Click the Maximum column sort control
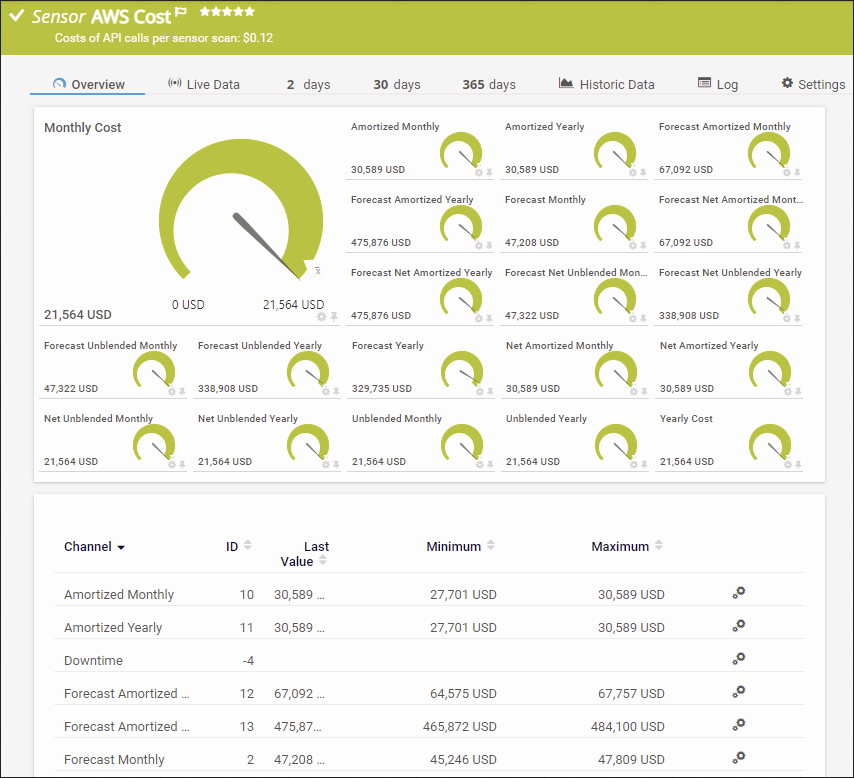 pos(658,545)
